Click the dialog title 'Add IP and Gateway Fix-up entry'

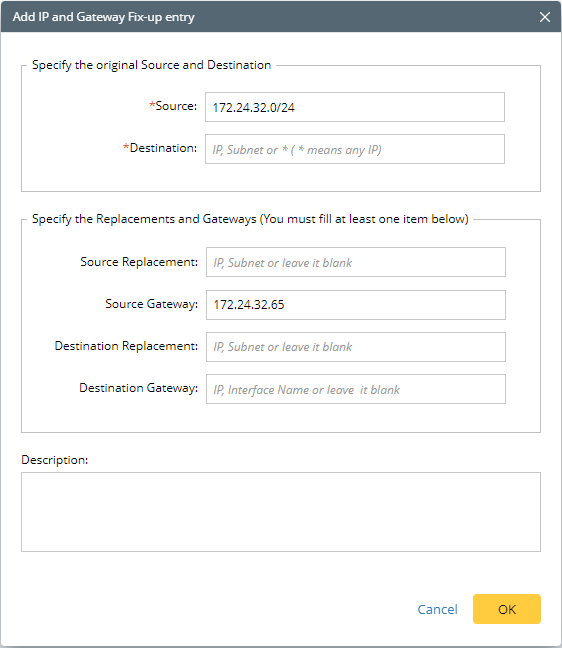click(103, 17)
